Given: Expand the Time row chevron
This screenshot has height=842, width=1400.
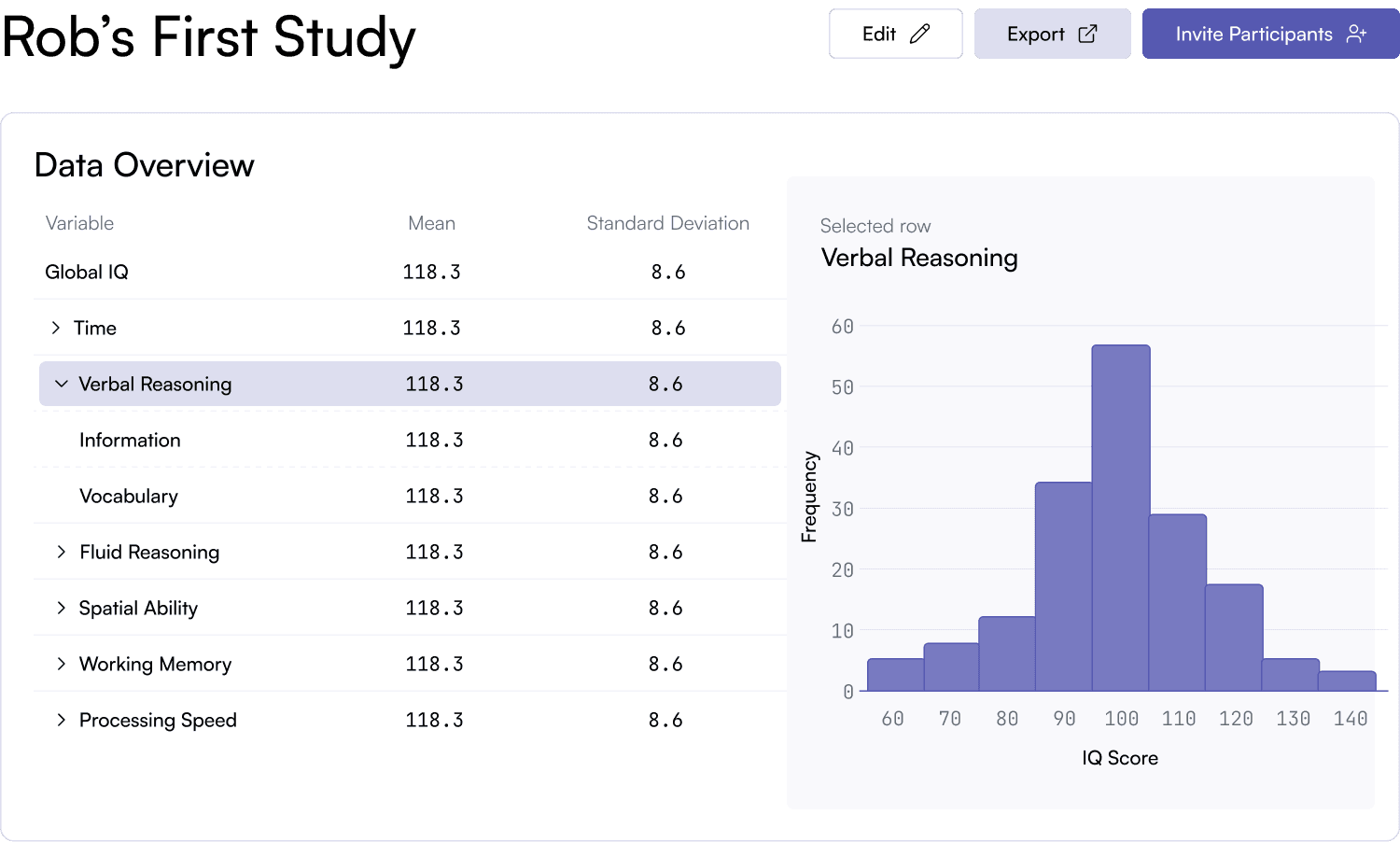Looking at the screenshot, I should coord(56,328).
